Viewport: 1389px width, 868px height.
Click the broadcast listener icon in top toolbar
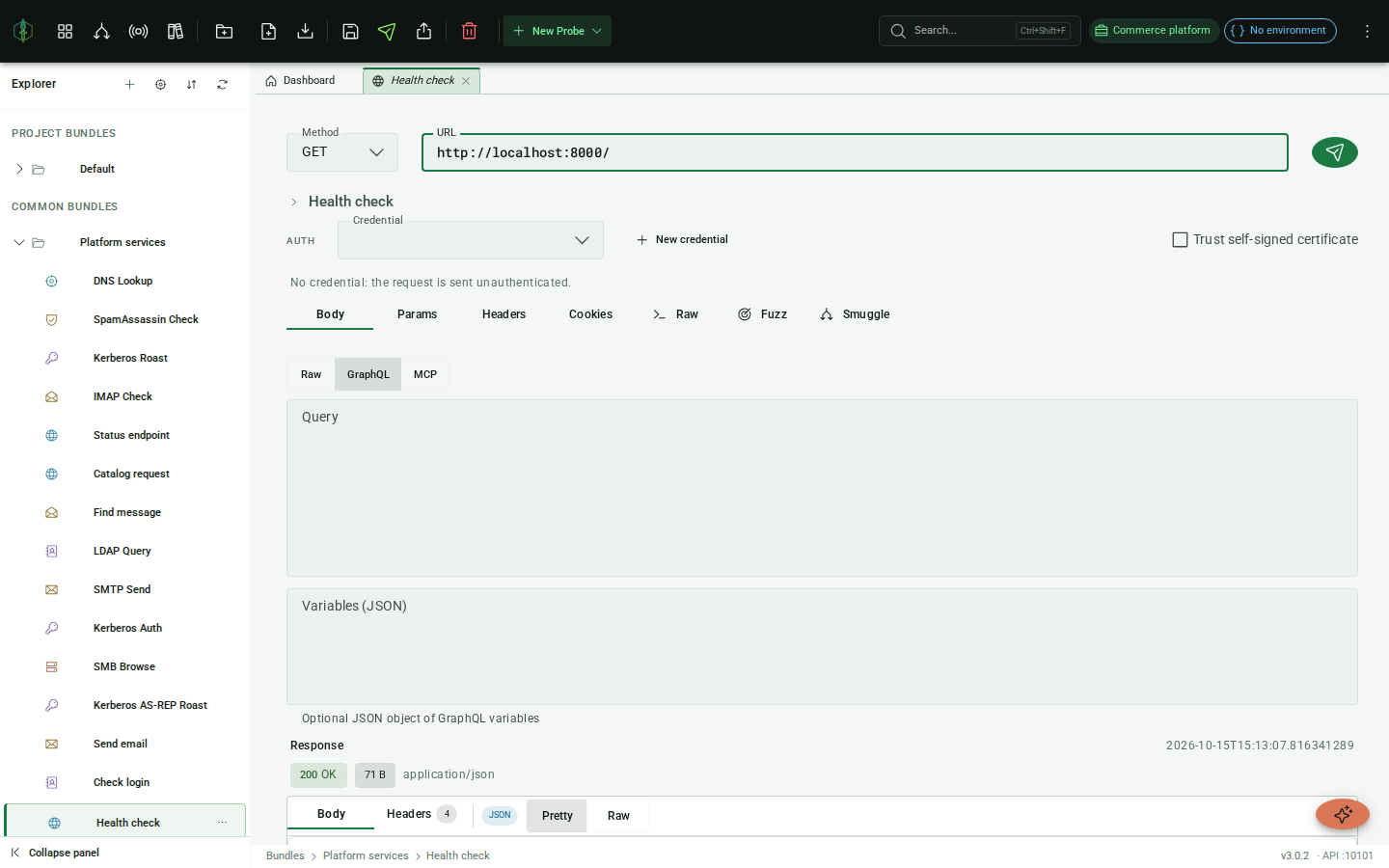tap(138, 31)
